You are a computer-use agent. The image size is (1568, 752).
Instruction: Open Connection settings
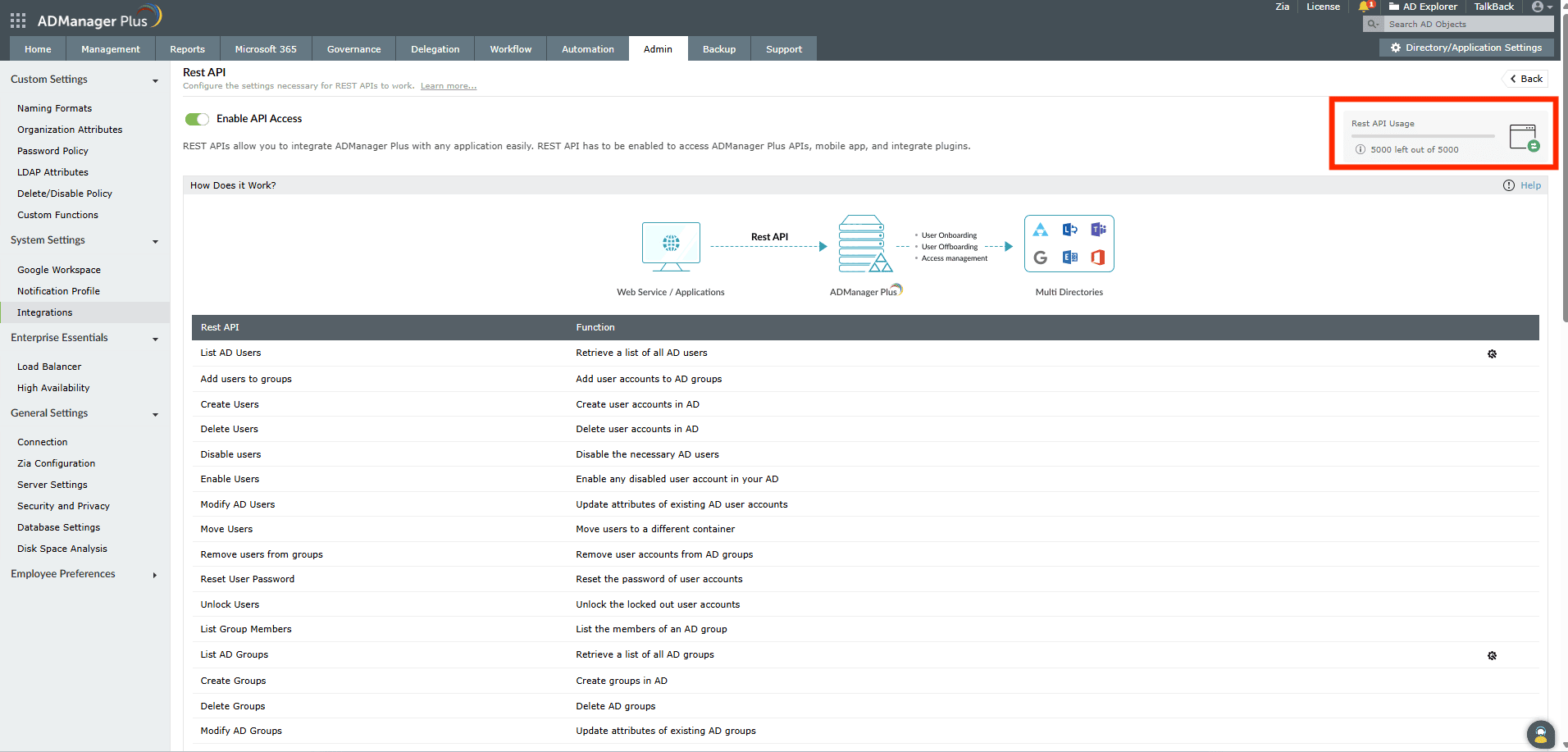(x=43, y=442)
